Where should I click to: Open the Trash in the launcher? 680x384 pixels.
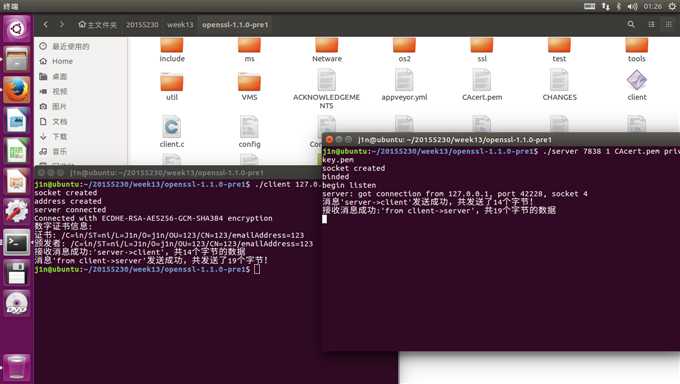point(16,367)
